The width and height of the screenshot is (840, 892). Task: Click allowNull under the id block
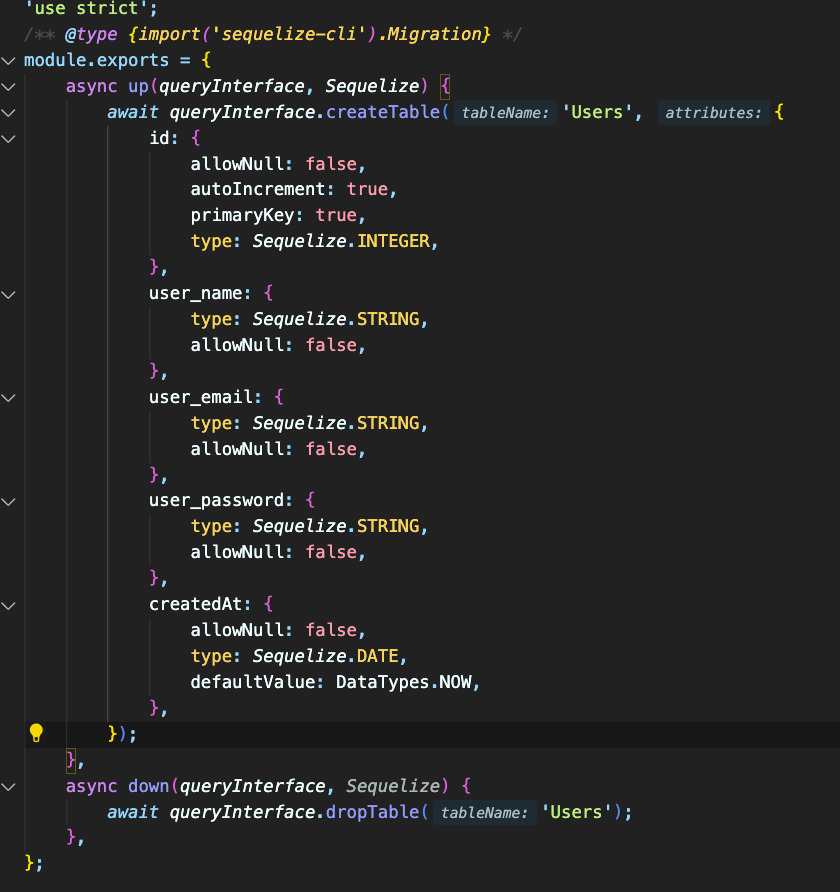237,164
